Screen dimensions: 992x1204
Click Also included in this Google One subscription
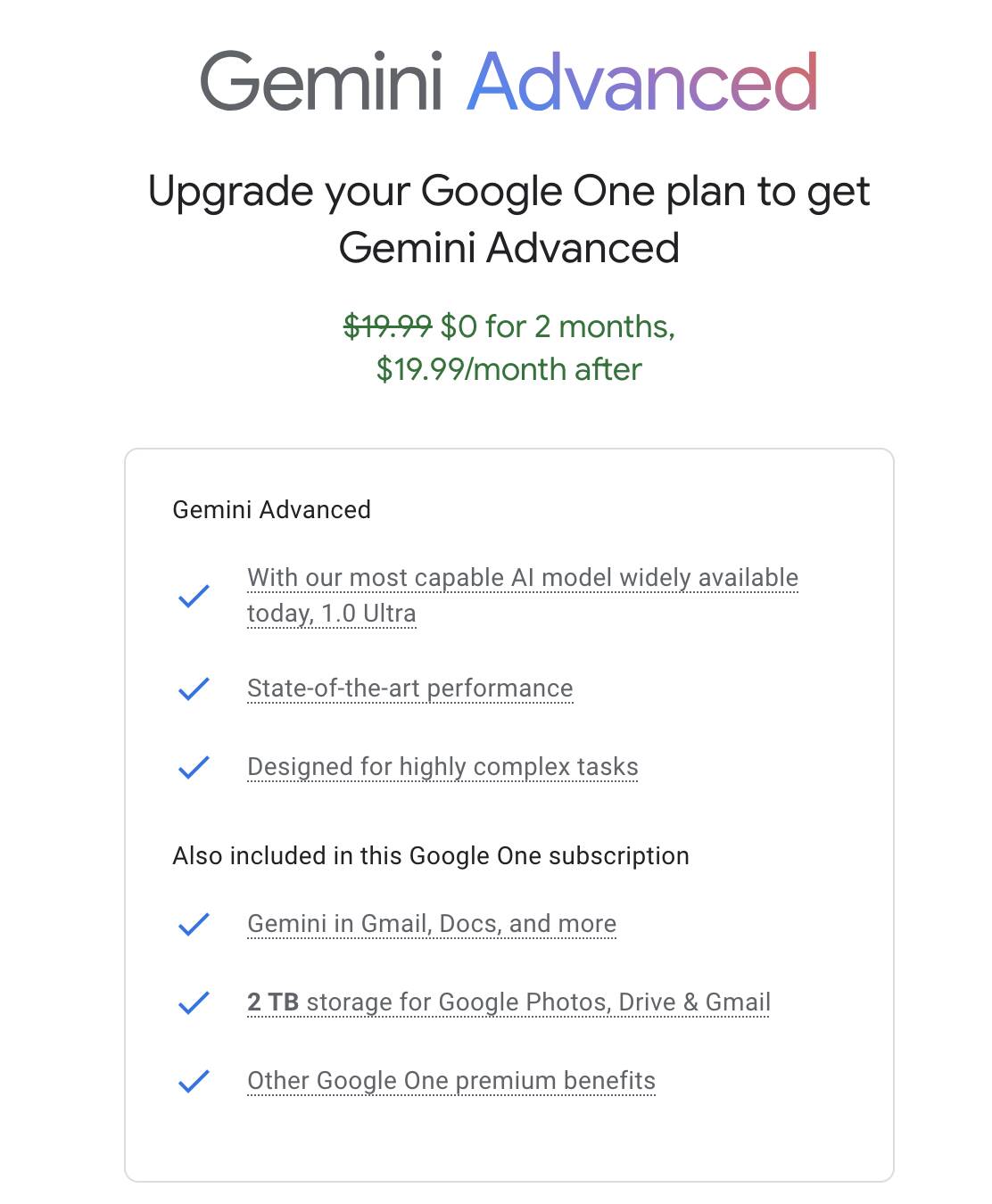point(431,856)
